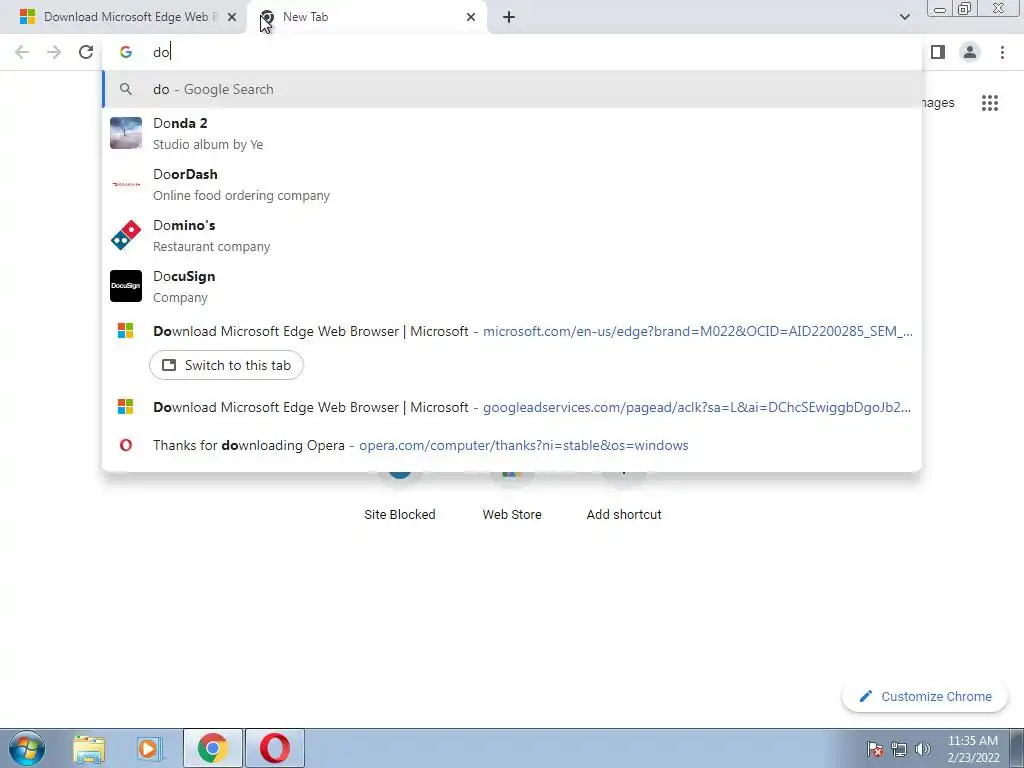Viewport: 1024px width, 768px height.
Task: Close the New Tab tab
Action: click(471, 17)
